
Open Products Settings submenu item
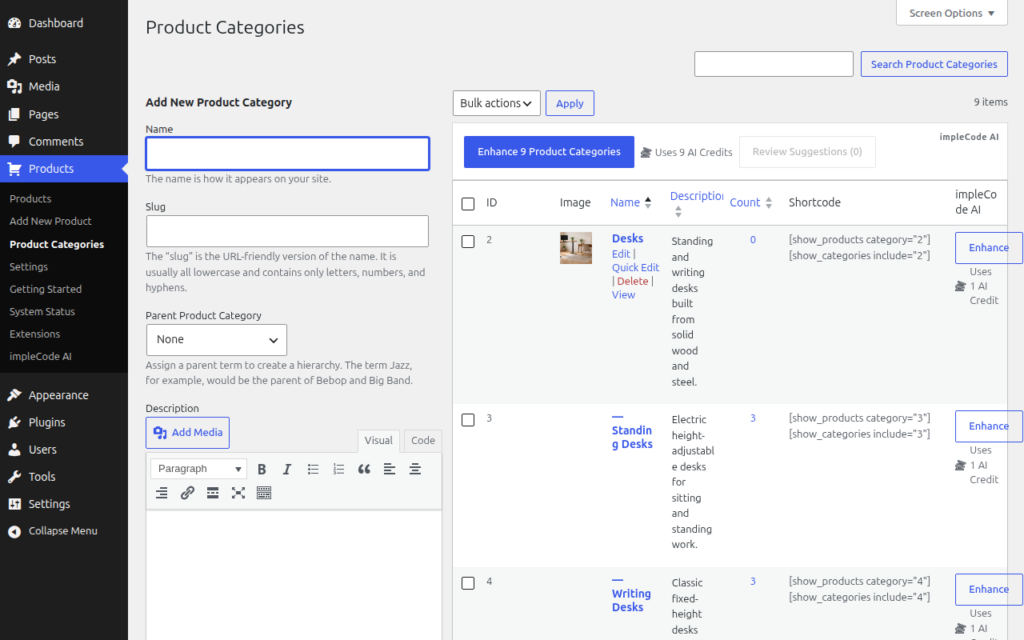pyautogui.click(x=29, y=266)
